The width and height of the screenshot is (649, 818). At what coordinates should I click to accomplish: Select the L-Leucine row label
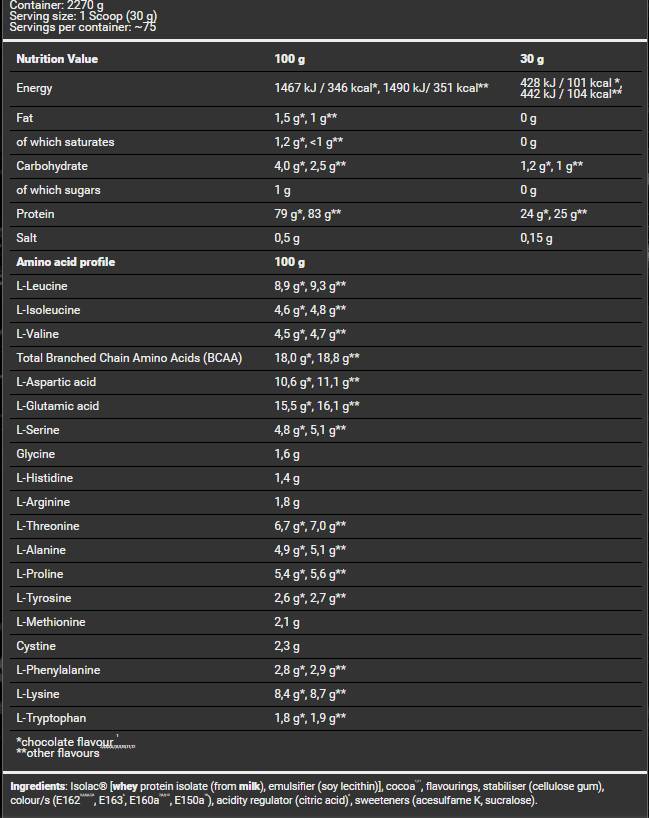coord(42,286)
